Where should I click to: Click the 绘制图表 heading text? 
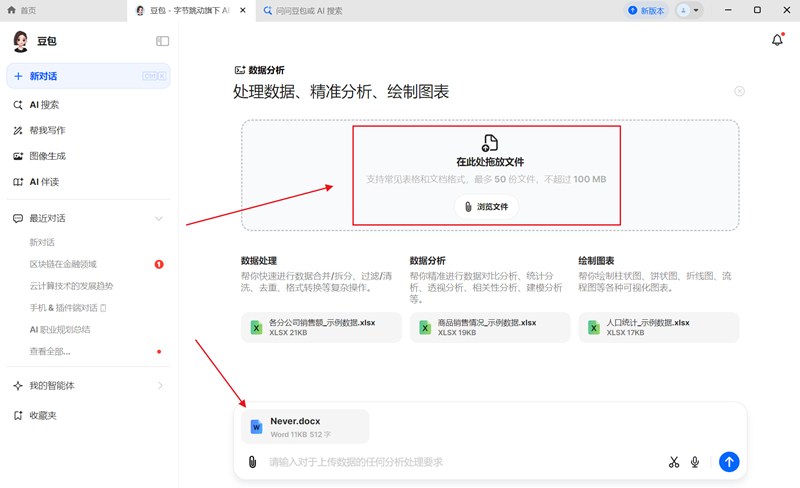tap(596, 261)
